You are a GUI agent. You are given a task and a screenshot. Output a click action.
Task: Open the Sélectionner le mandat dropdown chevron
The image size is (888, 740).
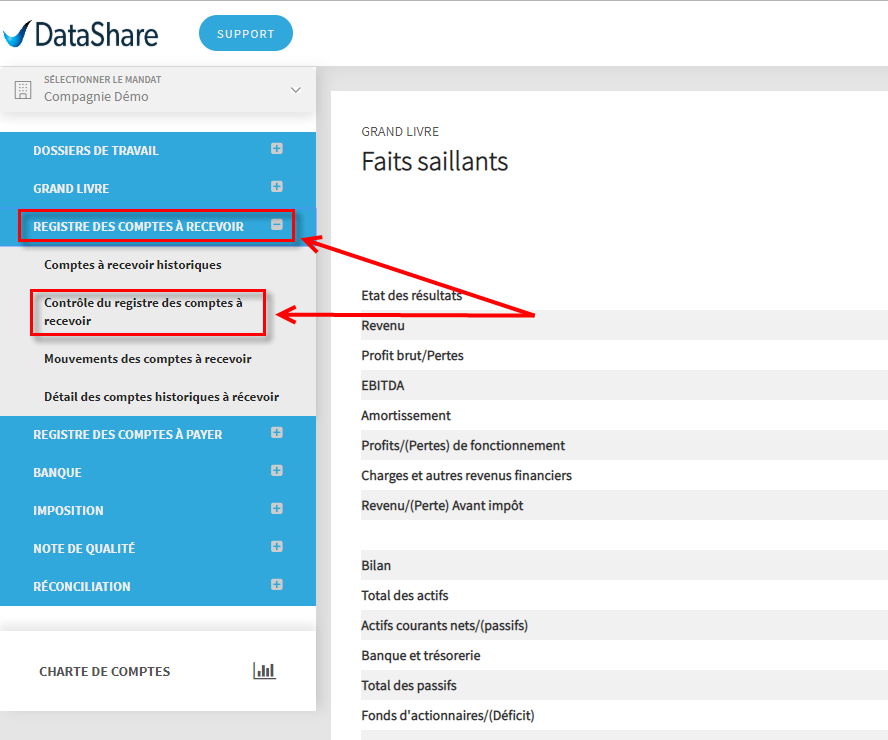296,90
